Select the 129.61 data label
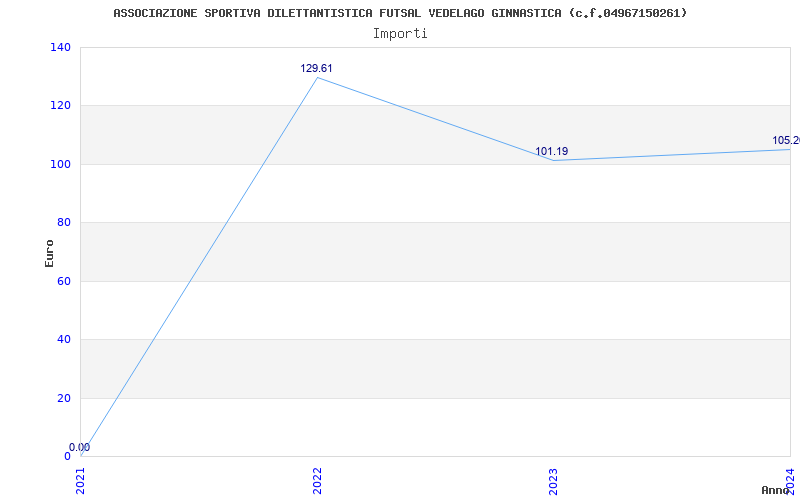 [316, 68]
